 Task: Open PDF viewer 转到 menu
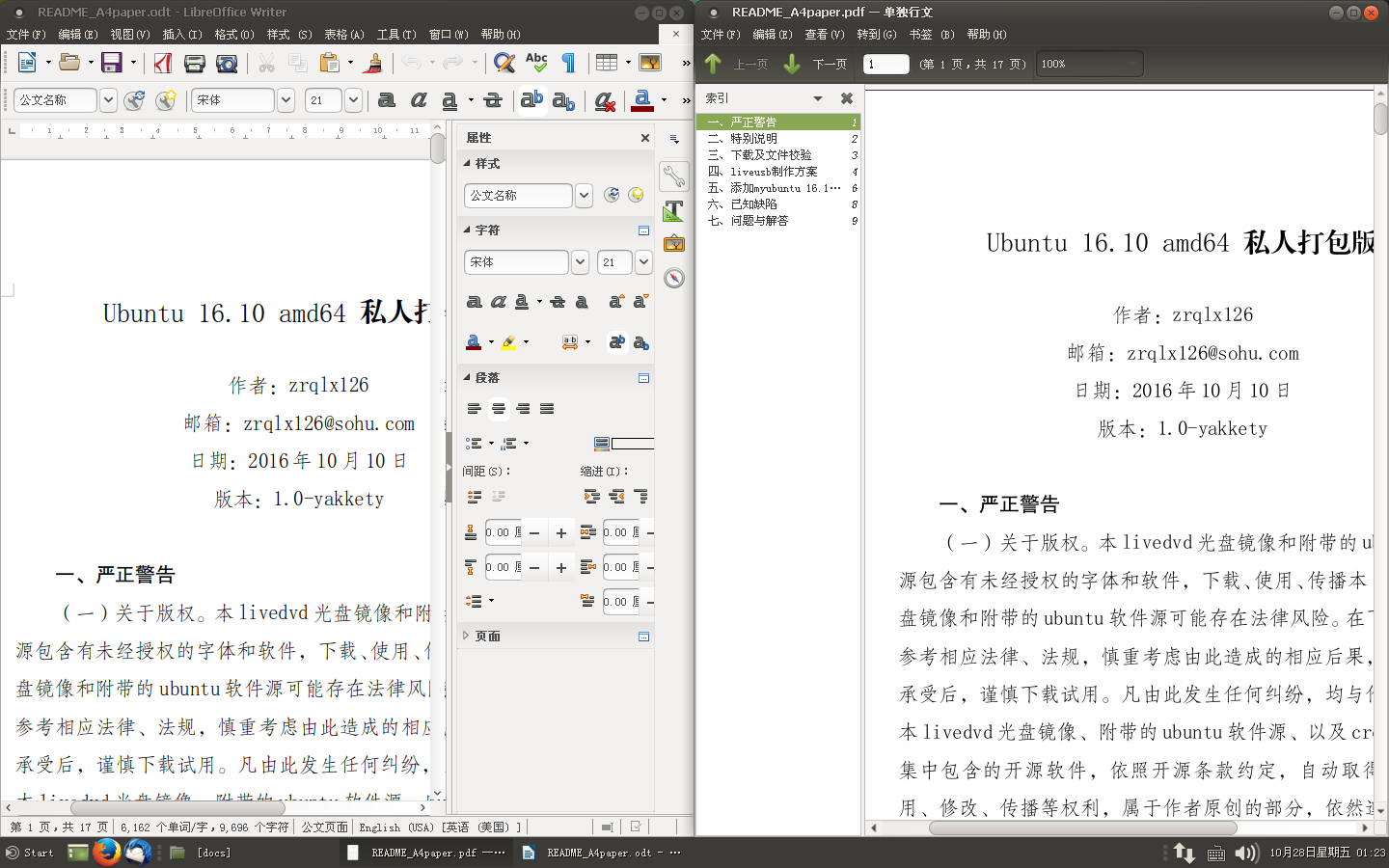click(x=877, y=35)
